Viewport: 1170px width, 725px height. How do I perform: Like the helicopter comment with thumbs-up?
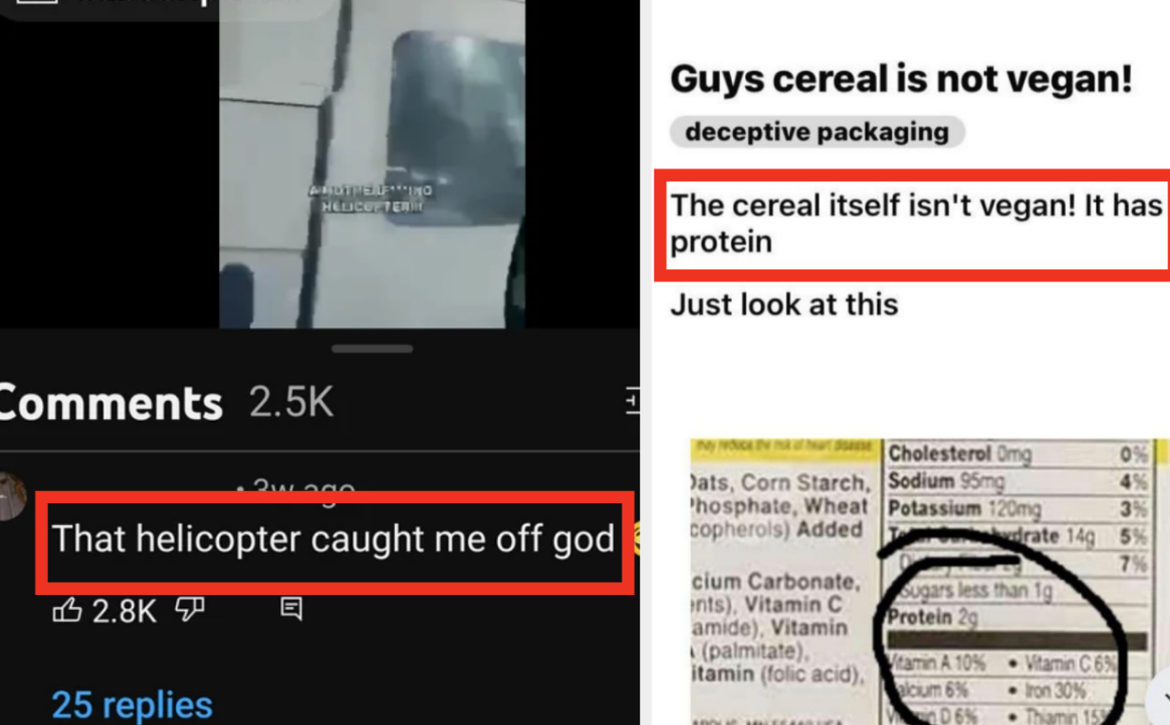point(66,610)
